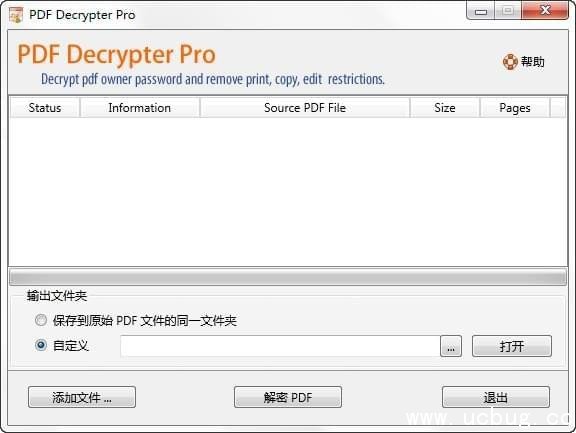Open the 帮助 help lifebuoy icon
Screen dimensions: 576x433
click(x=510, y=62)
